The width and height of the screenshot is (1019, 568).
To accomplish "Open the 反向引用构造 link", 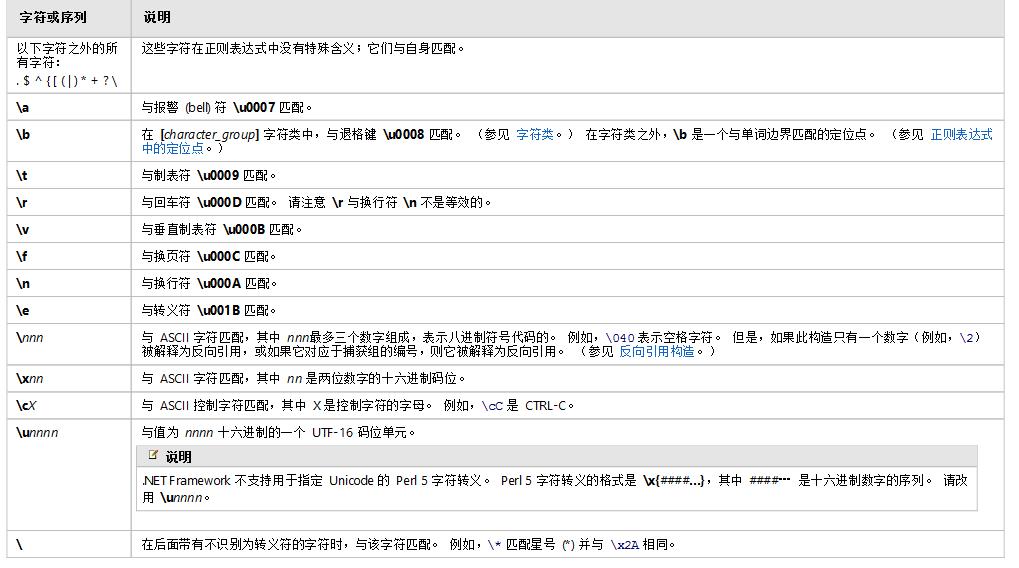I will tap(656, 352).
